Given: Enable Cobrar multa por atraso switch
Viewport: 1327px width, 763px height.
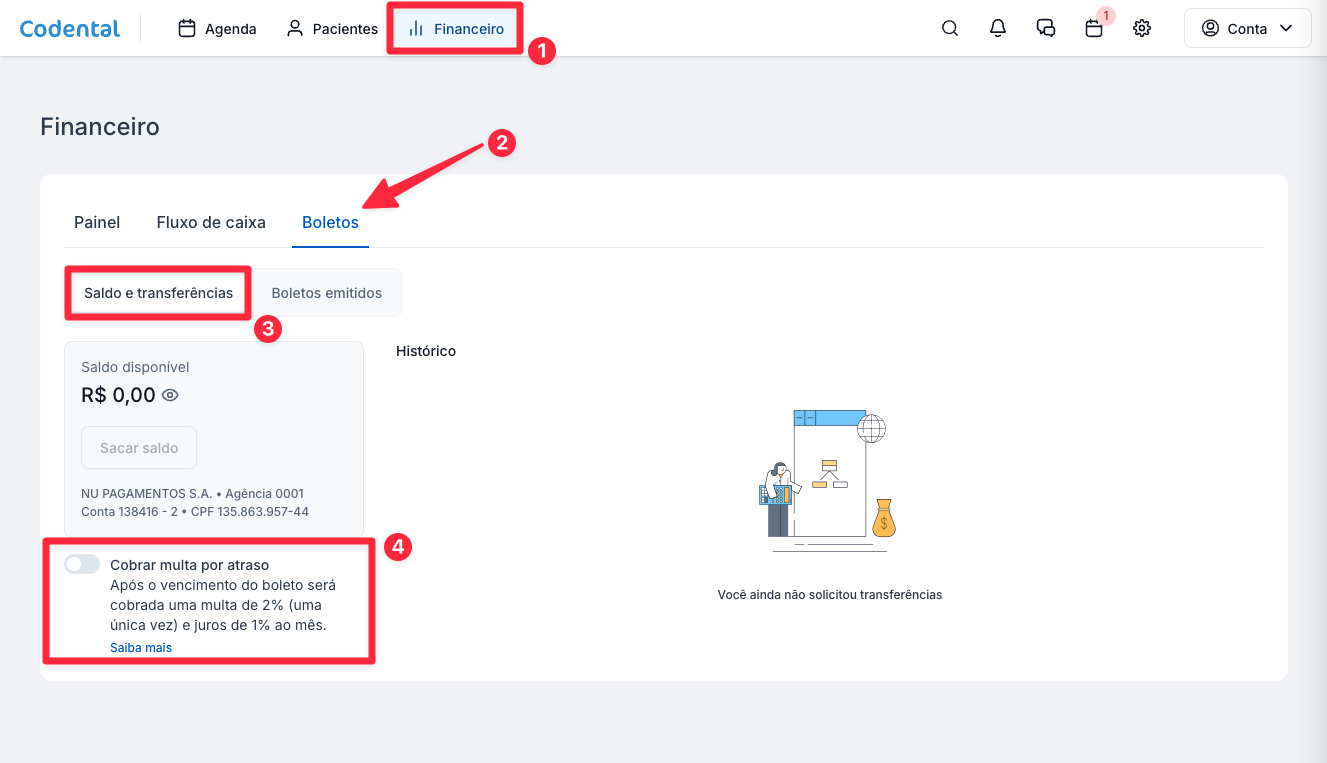Looking at the screenshot, I should click(82, 565).
